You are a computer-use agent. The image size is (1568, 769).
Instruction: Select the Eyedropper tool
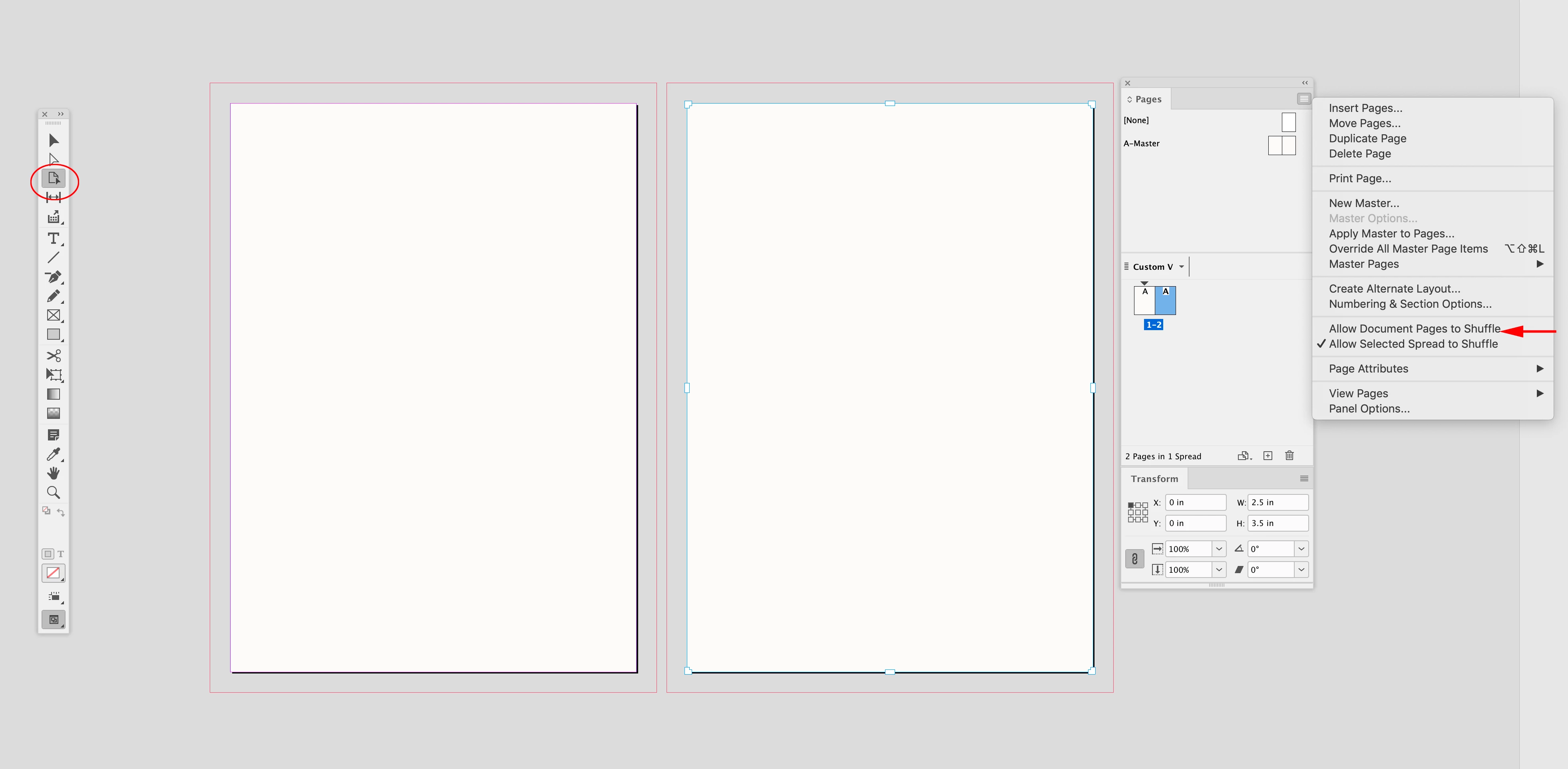(x=54, y=454)
